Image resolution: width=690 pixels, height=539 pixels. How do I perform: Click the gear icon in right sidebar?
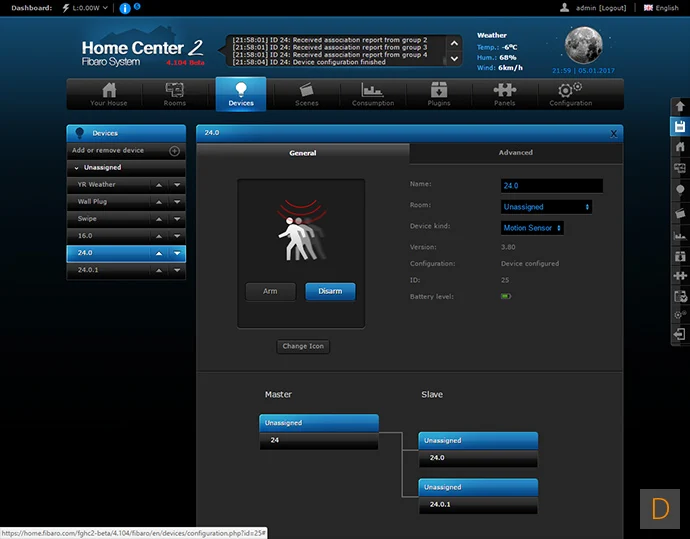point(680,315)
